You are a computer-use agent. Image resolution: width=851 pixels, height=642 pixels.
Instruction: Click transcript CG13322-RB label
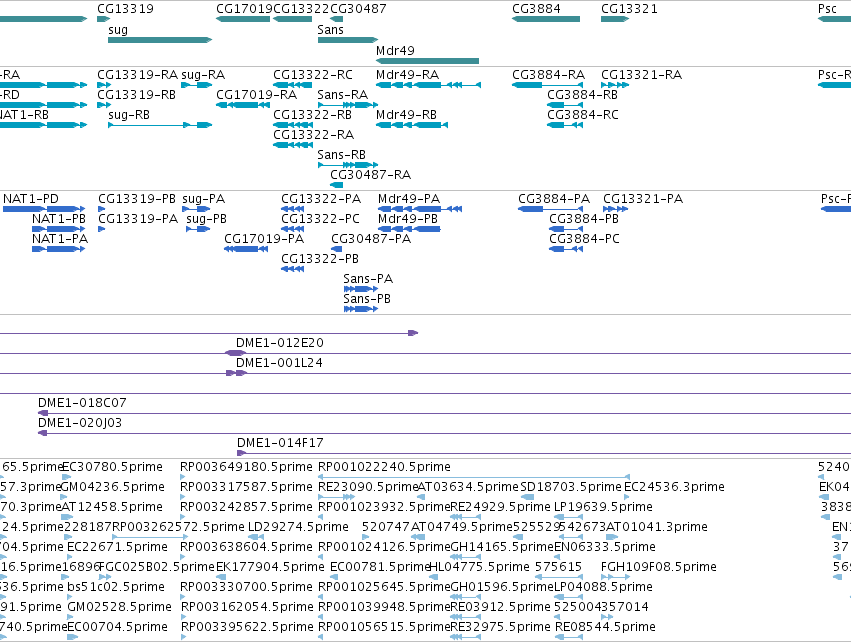(x=312, y=115)
